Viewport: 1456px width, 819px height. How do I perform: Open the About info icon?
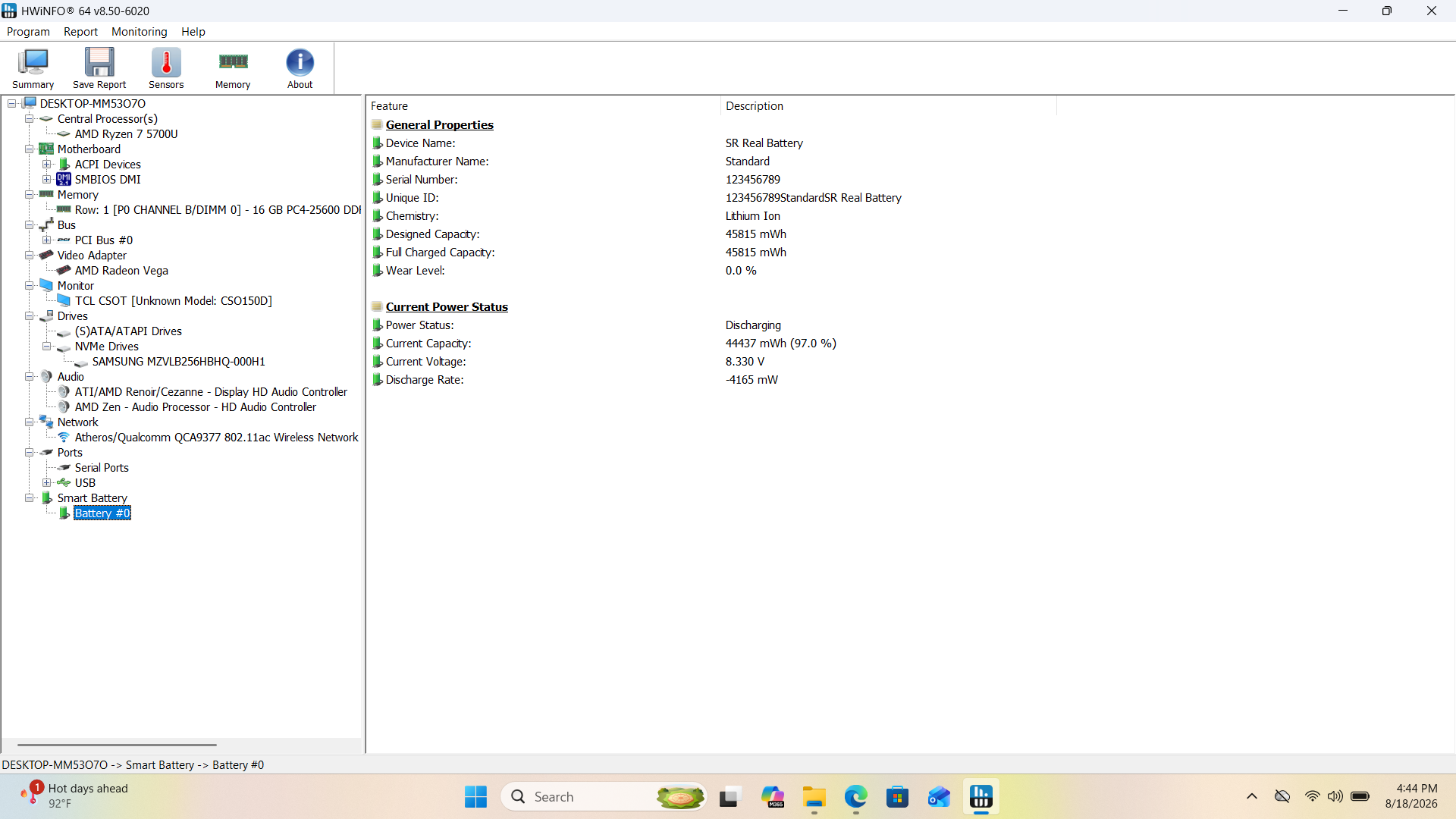300,62
